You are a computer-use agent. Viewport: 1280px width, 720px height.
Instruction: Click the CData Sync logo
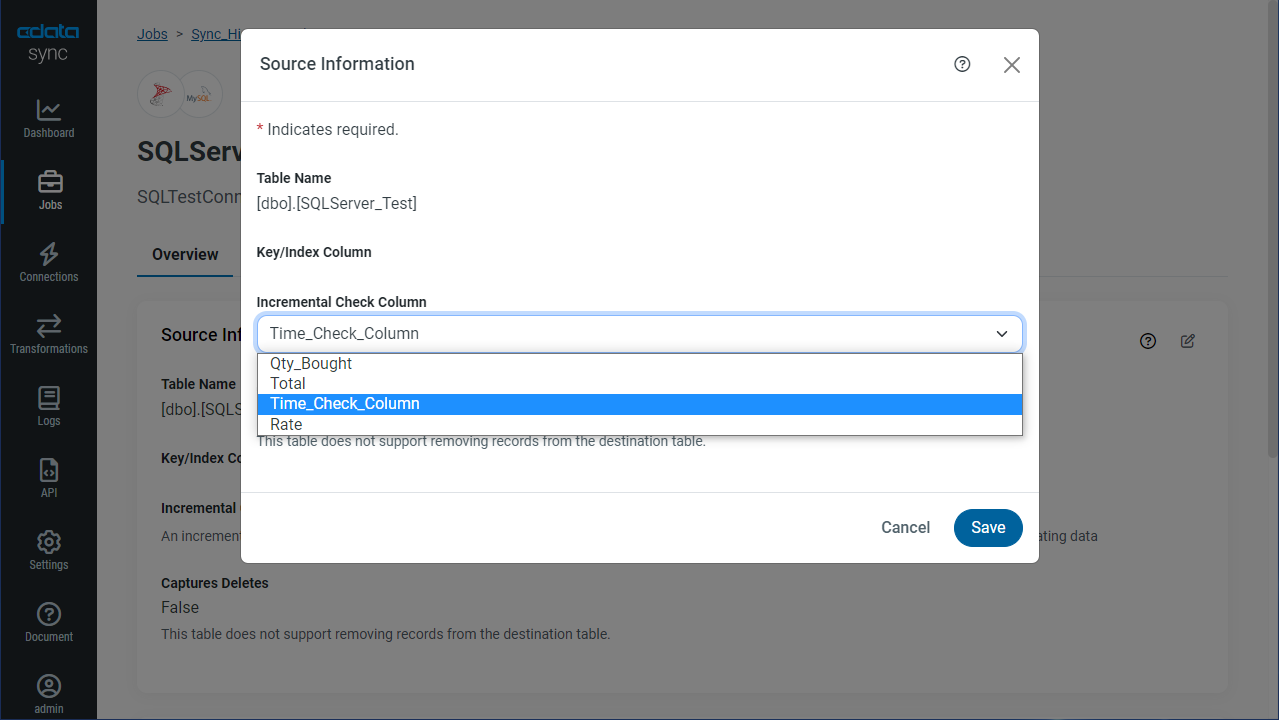coord(48,44)
